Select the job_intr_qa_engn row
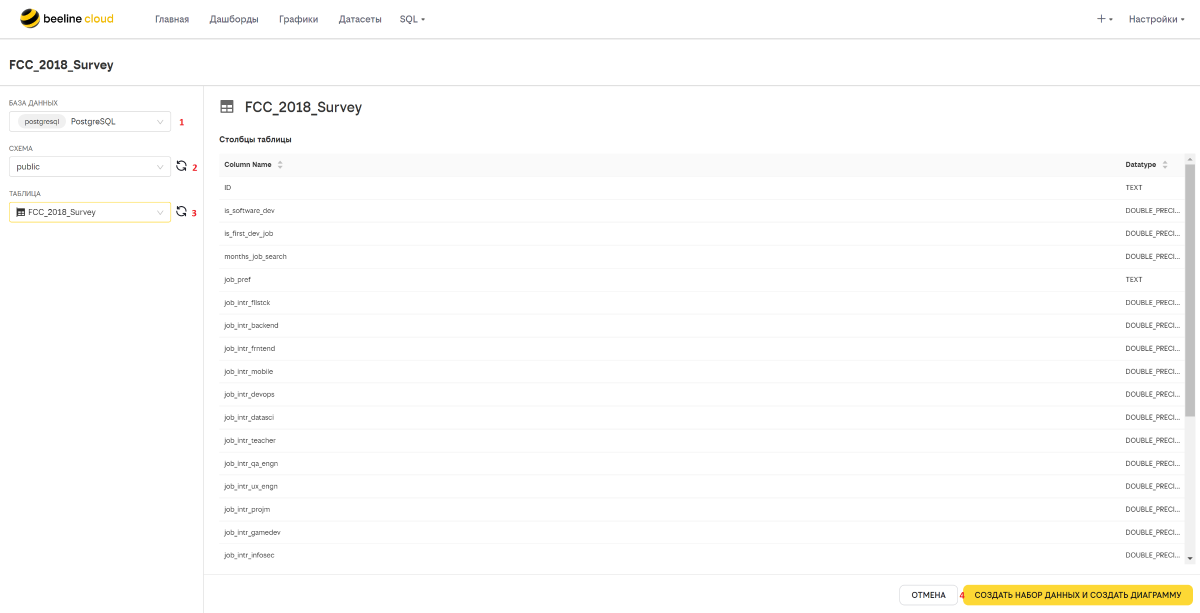1200x613 pixels. 702,463
